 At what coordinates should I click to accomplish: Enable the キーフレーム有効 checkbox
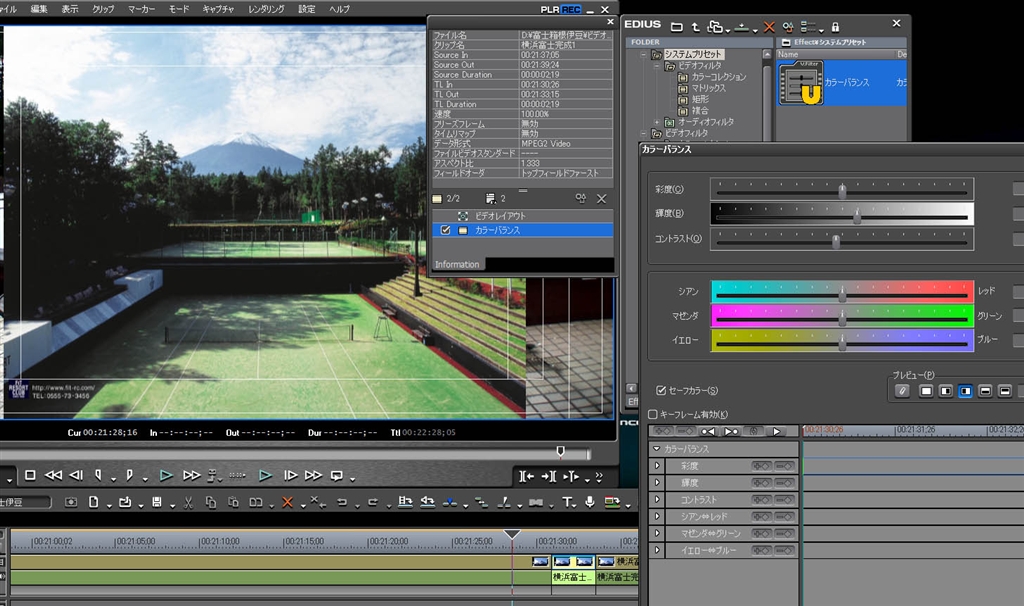pos(653,414)
